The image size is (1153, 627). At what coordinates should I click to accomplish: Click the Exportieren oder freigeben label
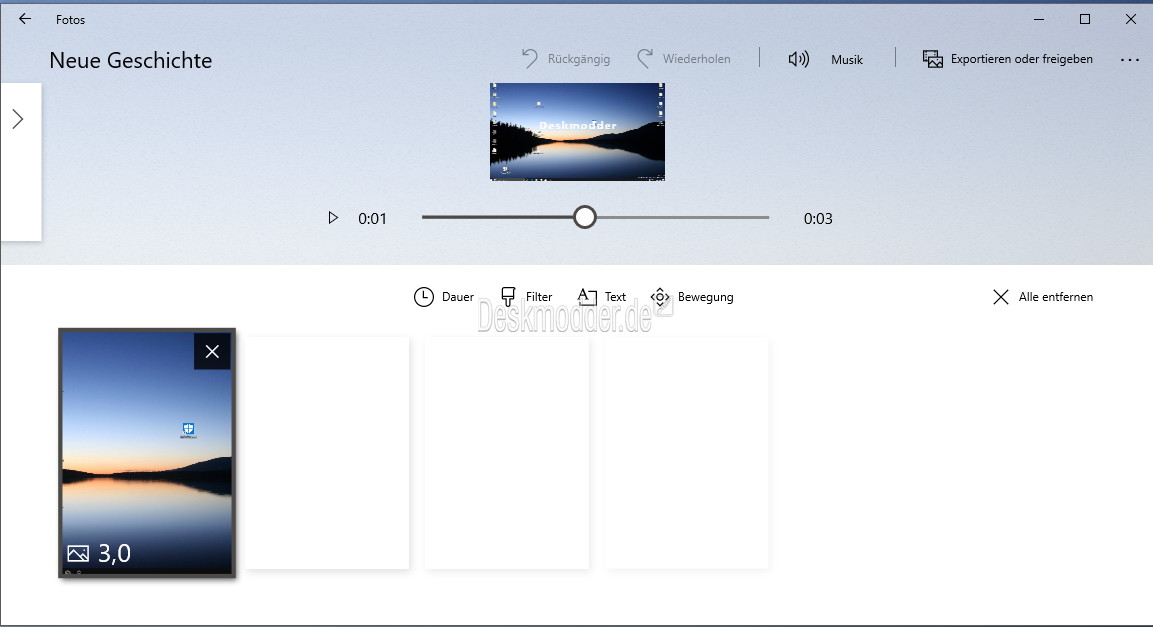tap(1021, 59)
